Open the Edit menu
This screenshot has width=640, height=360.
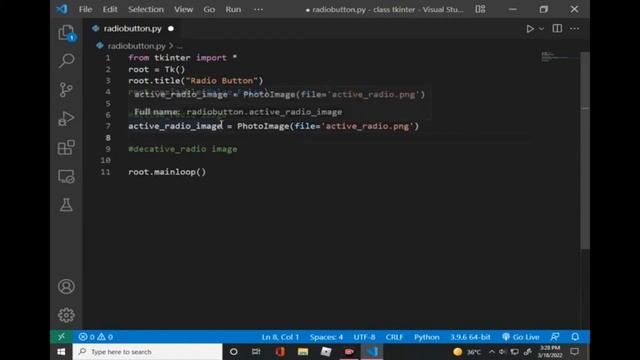coord(110,9)
